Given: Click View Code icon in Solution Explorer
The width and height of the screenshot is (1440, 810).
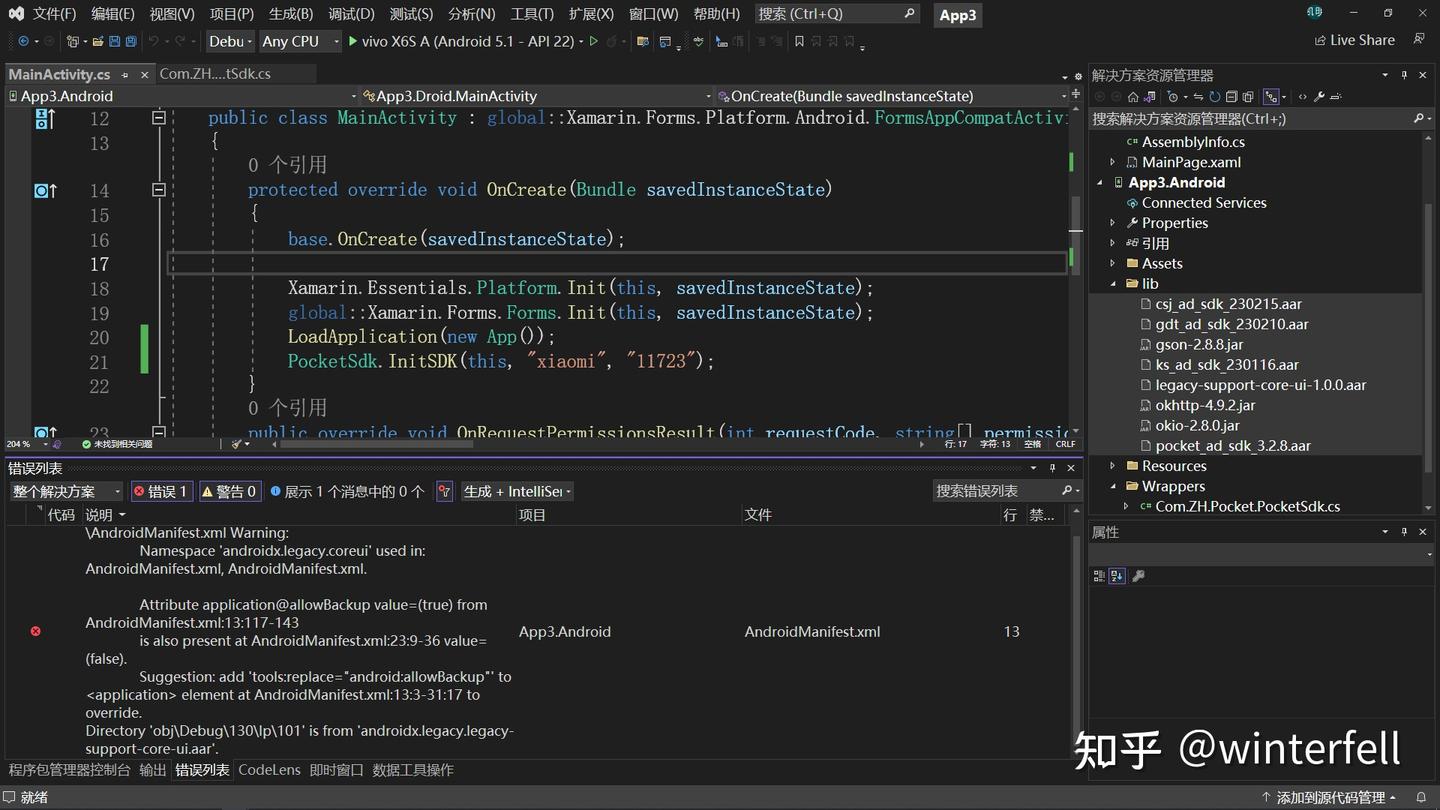Looking at the screenshot, I should pyautogui.click(x=1302, y=97).
